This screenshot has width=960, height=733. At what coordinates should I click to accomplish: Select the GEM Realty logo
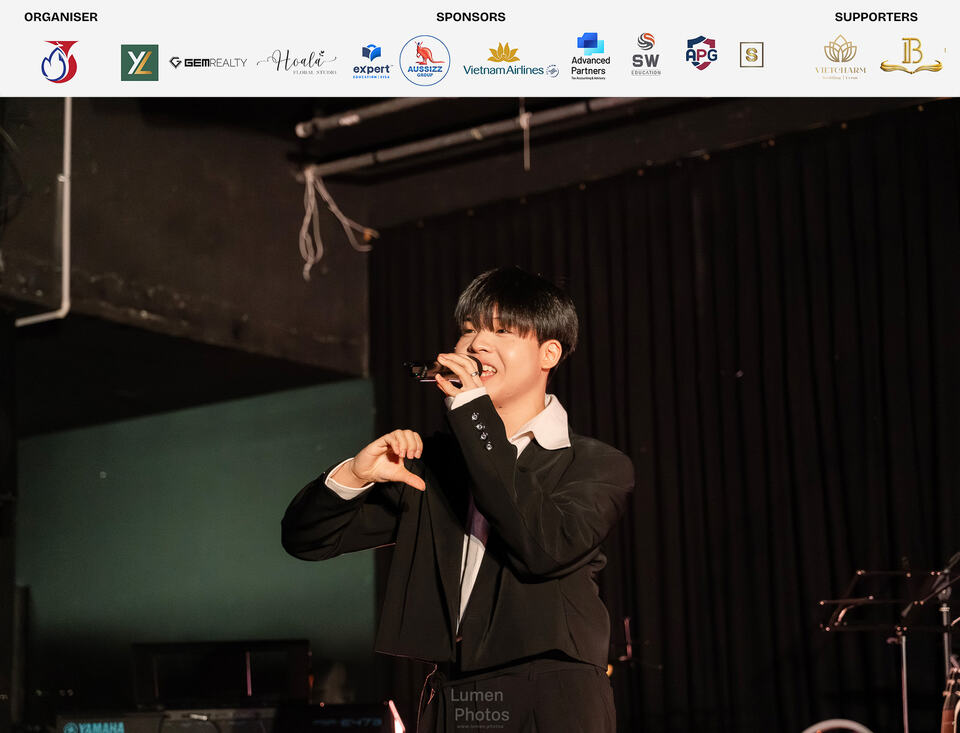click(x=208, y=62)
